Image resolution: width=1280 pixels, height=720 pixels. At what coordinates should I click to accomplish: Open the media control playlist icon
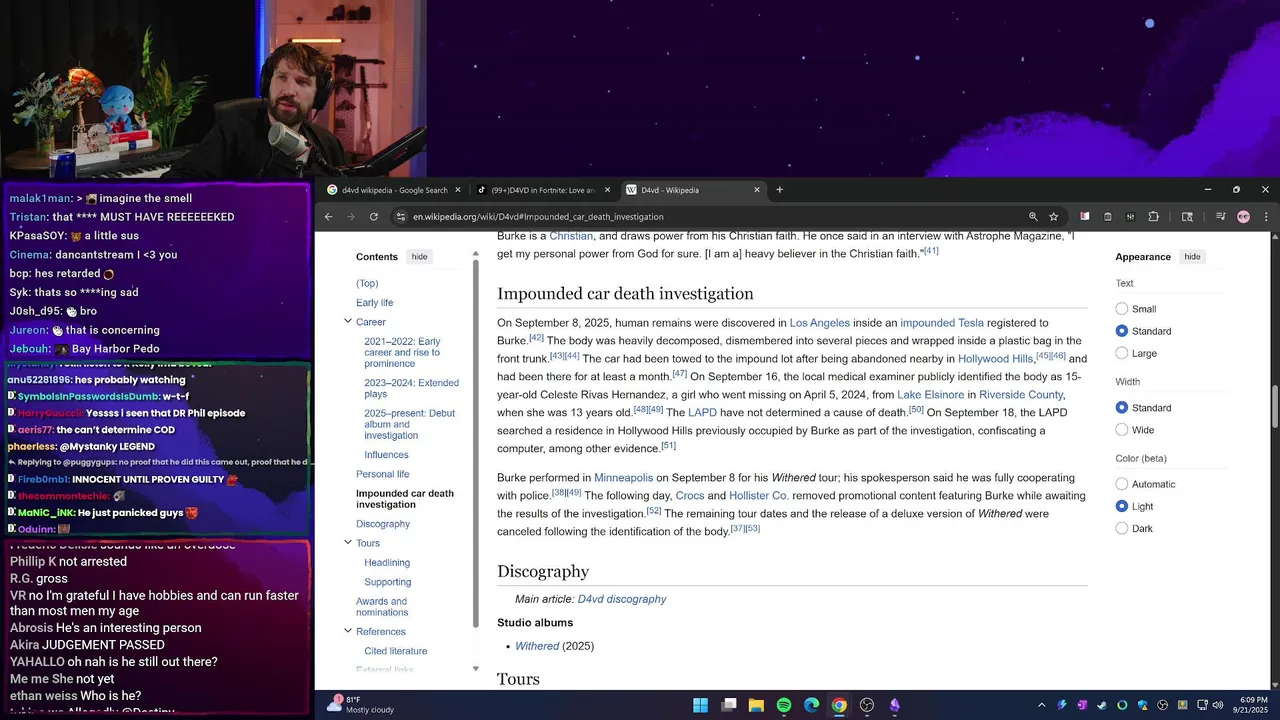tap(1221, 217)
